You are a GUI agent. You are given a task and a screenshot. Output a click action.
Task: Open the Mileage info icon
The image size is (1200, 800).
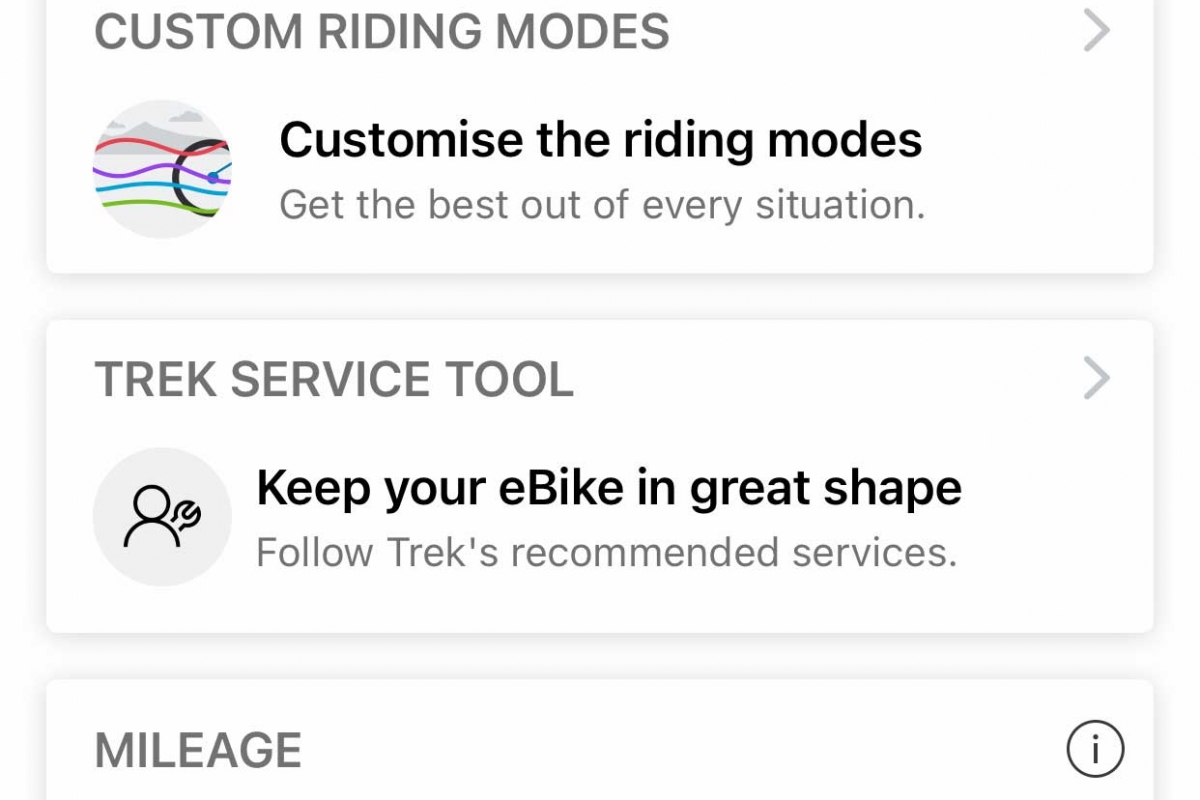[x=1095, y=748]
